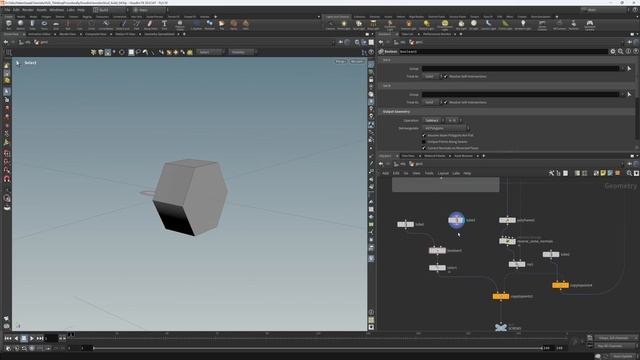Select the Grid shelf tool
640x360 pixels.
coord(56,24)
